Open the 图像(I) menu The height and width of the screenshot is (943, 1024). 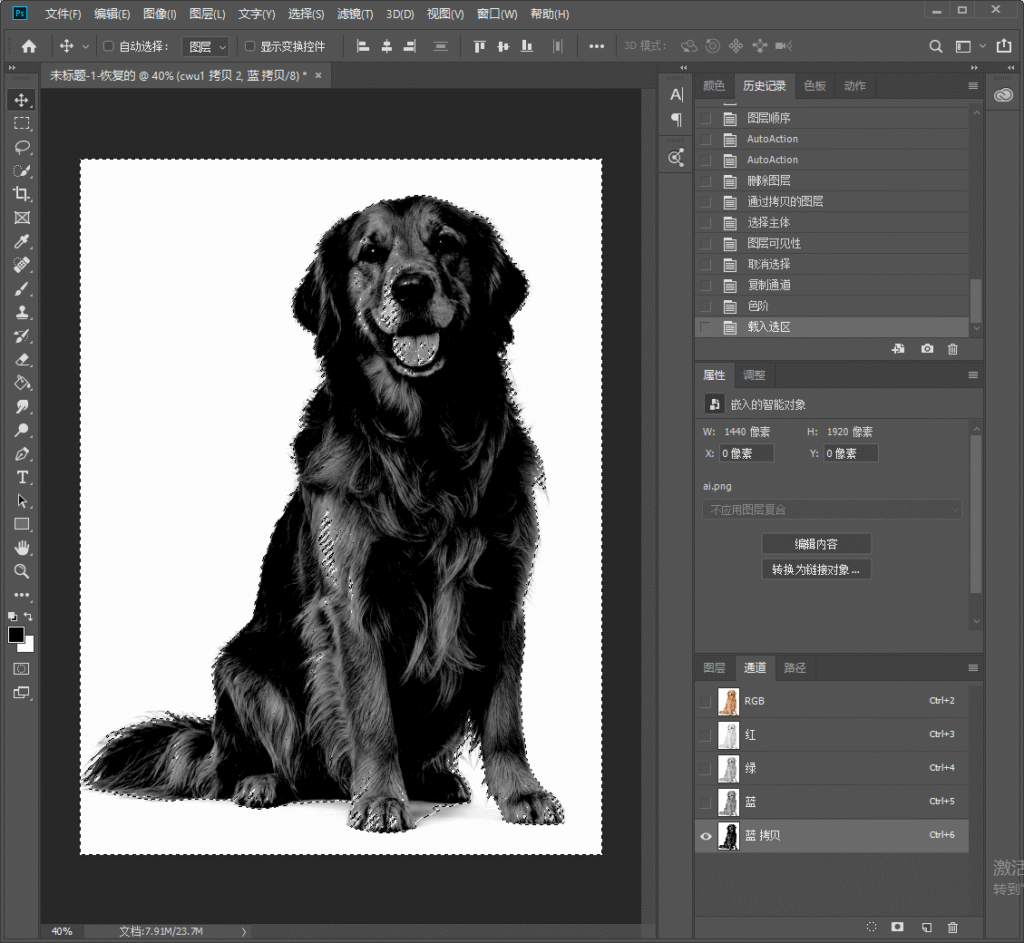(160, 14)
